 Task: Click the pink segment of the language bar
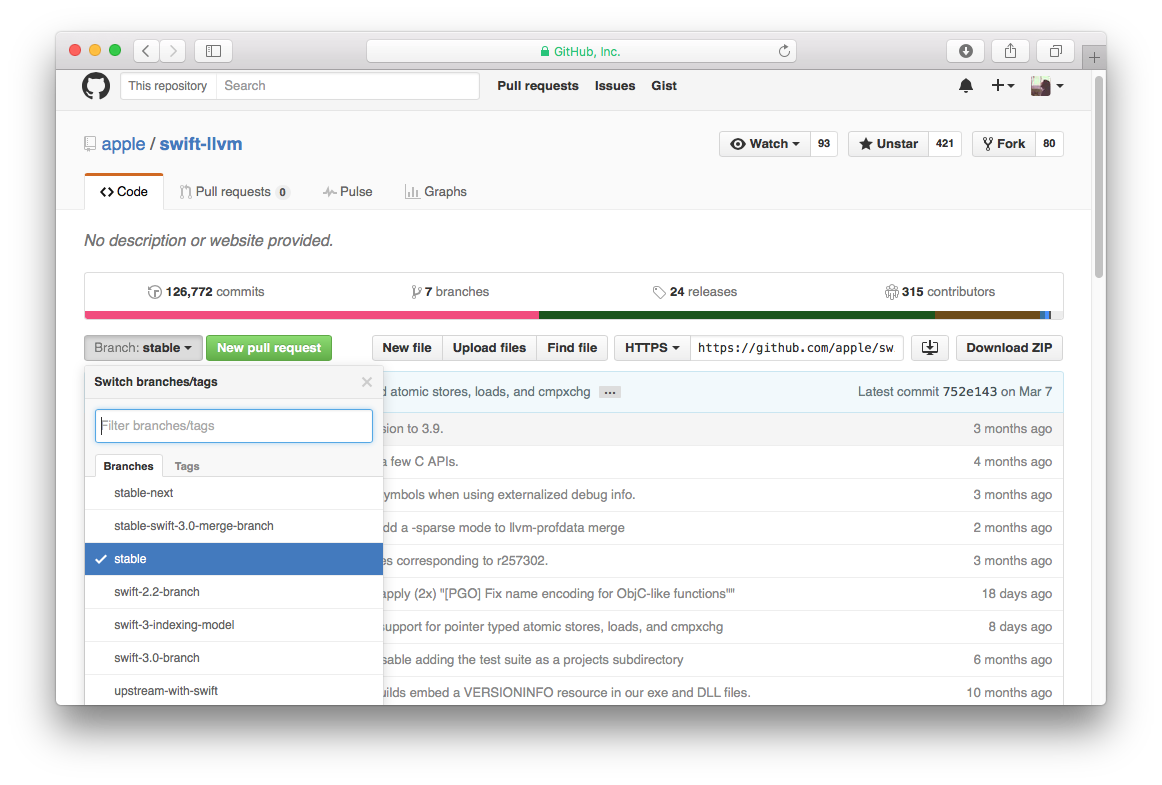coord(312,315)
